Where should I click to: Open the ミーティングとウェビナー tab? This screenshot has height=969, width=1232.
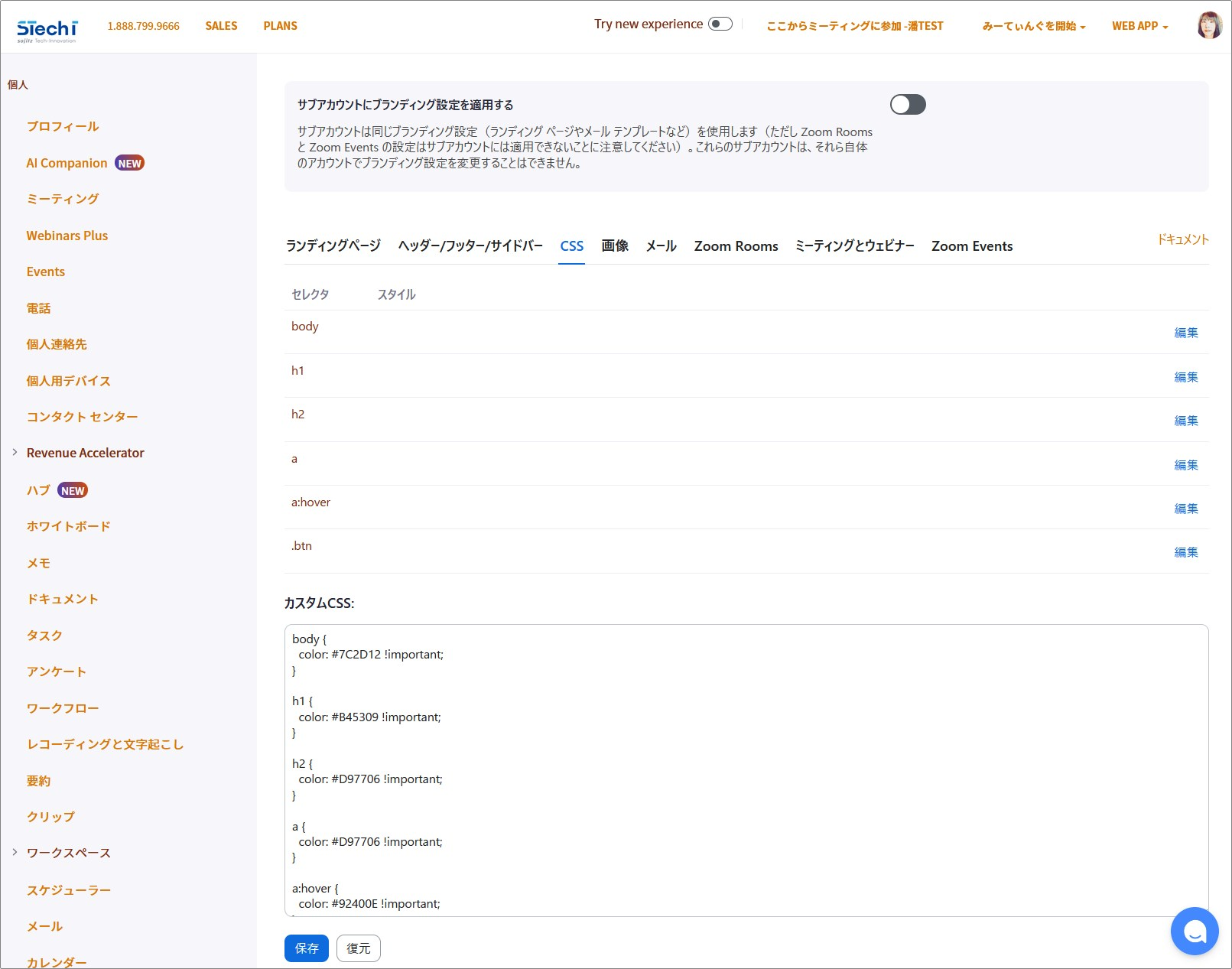854,246
